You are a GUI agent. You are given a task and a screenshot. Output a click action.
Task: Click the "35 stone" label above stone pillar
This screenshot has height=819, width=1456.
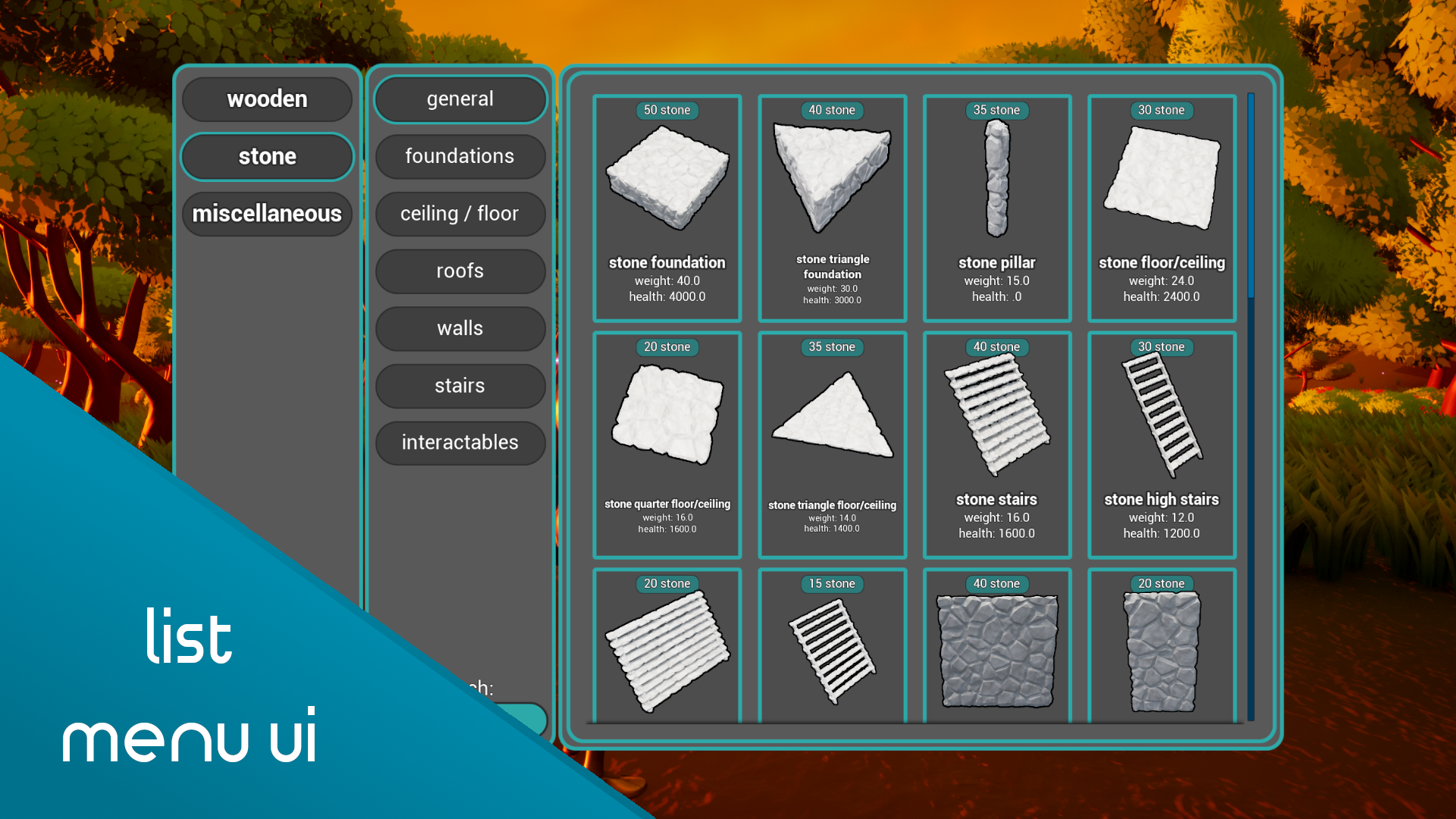coord(997,111)
